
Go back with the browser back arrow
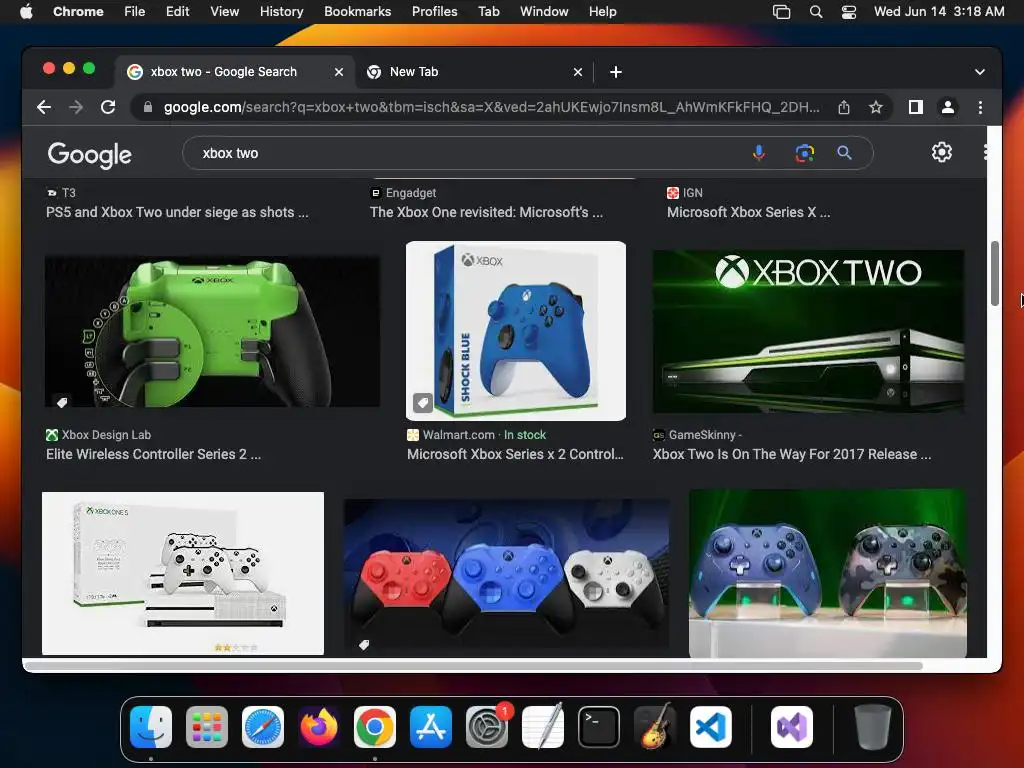(x=44, y=107)
